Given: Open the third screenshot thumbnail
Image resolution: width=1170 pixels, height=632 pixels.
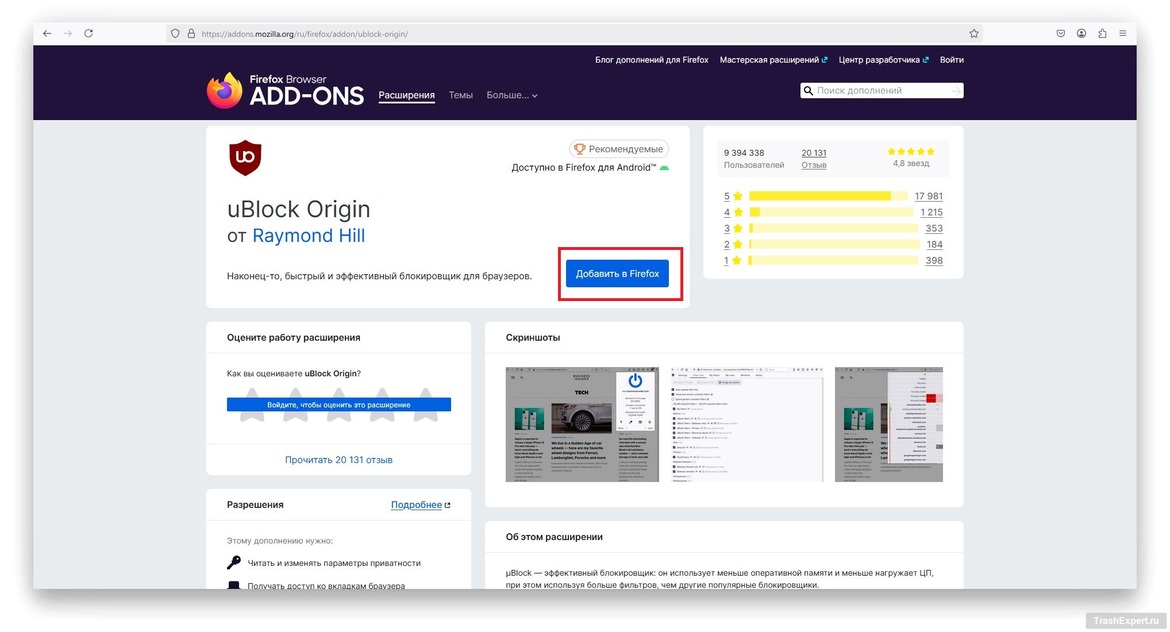Looking at the screenshot, I should 889,424.
